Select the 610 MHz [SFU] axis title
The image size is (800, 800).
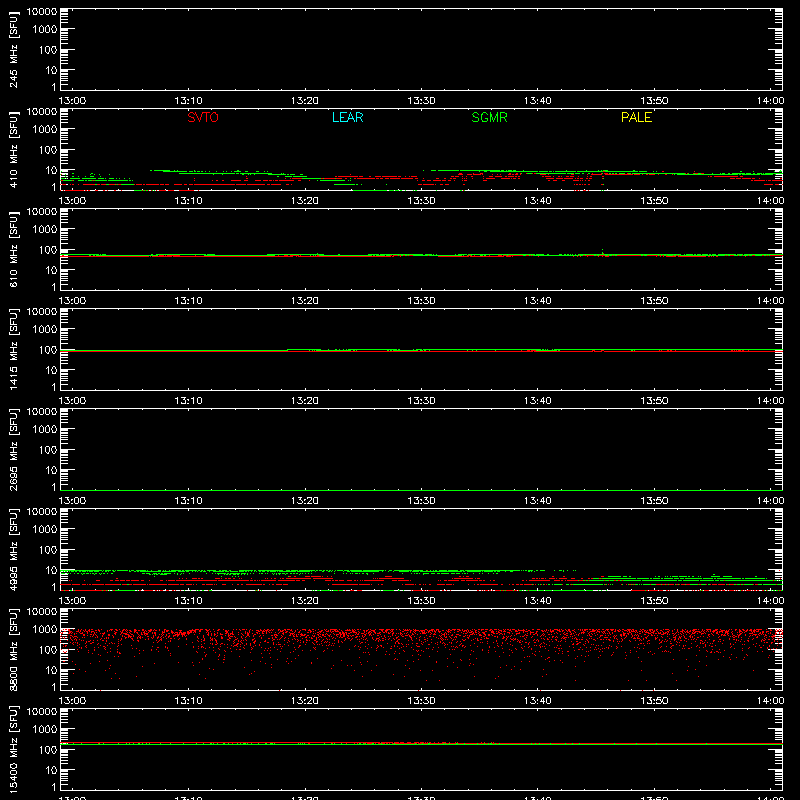coord(13,249)
